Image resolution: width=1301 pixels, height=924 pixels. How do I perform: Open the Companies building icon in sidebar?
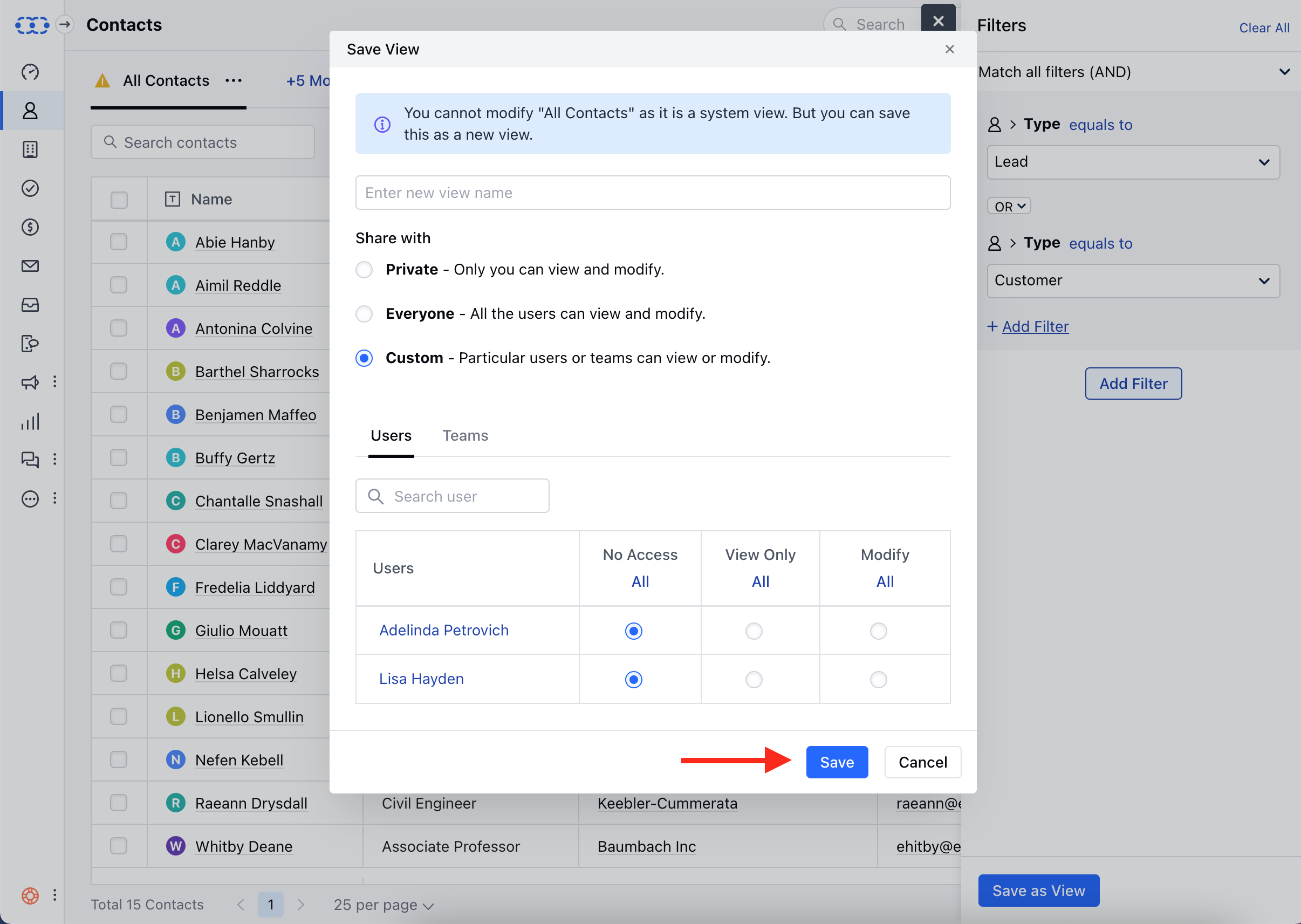click(x=30, y=149)
